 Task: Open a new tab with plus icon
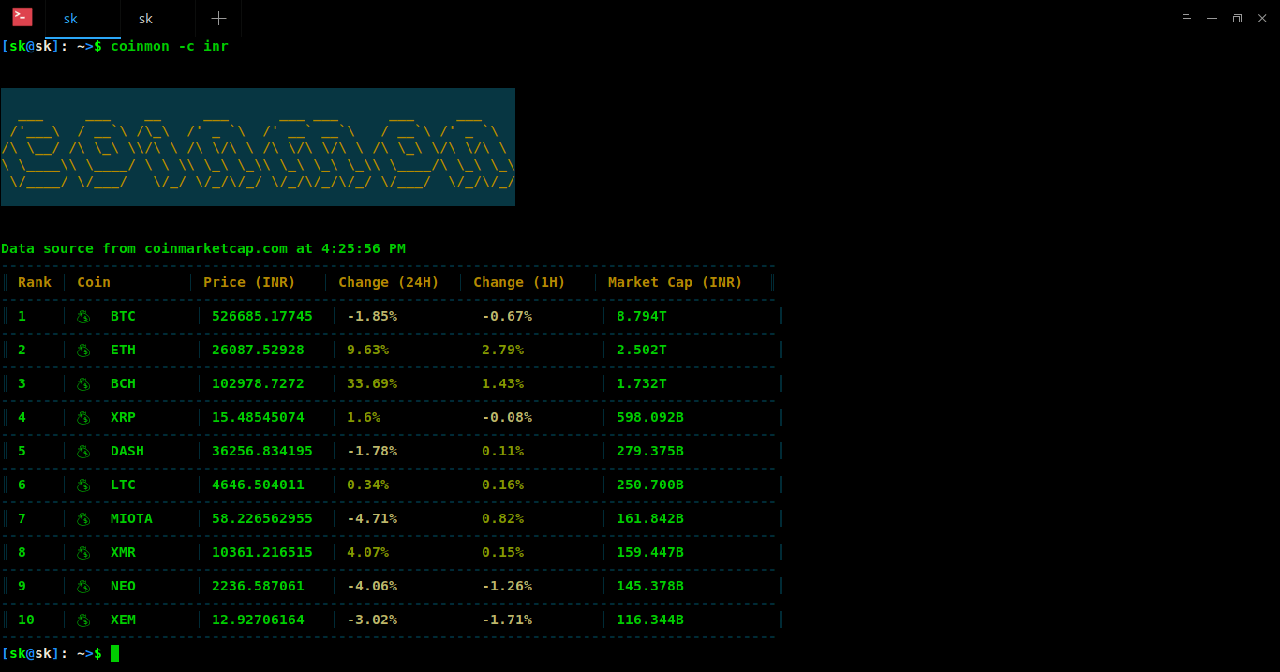click(218, 18)
